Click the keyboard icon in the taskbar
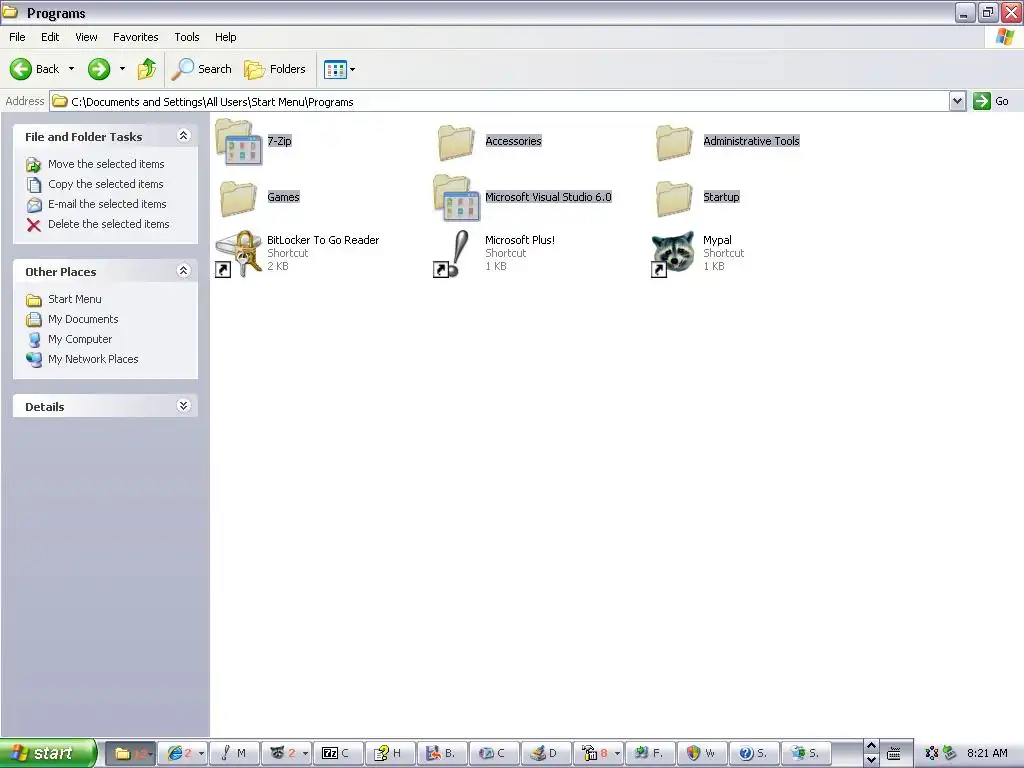Image resolution: width=1024 pixels, height=768 pixels. click(x=893, y=754)
